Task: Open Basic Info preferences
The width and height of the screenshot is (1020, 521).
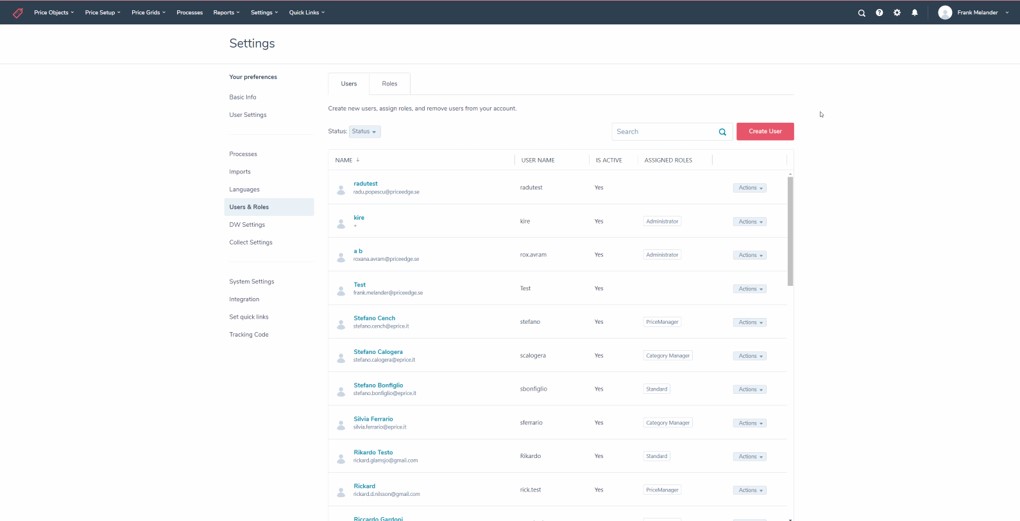Action: (243, 97)
